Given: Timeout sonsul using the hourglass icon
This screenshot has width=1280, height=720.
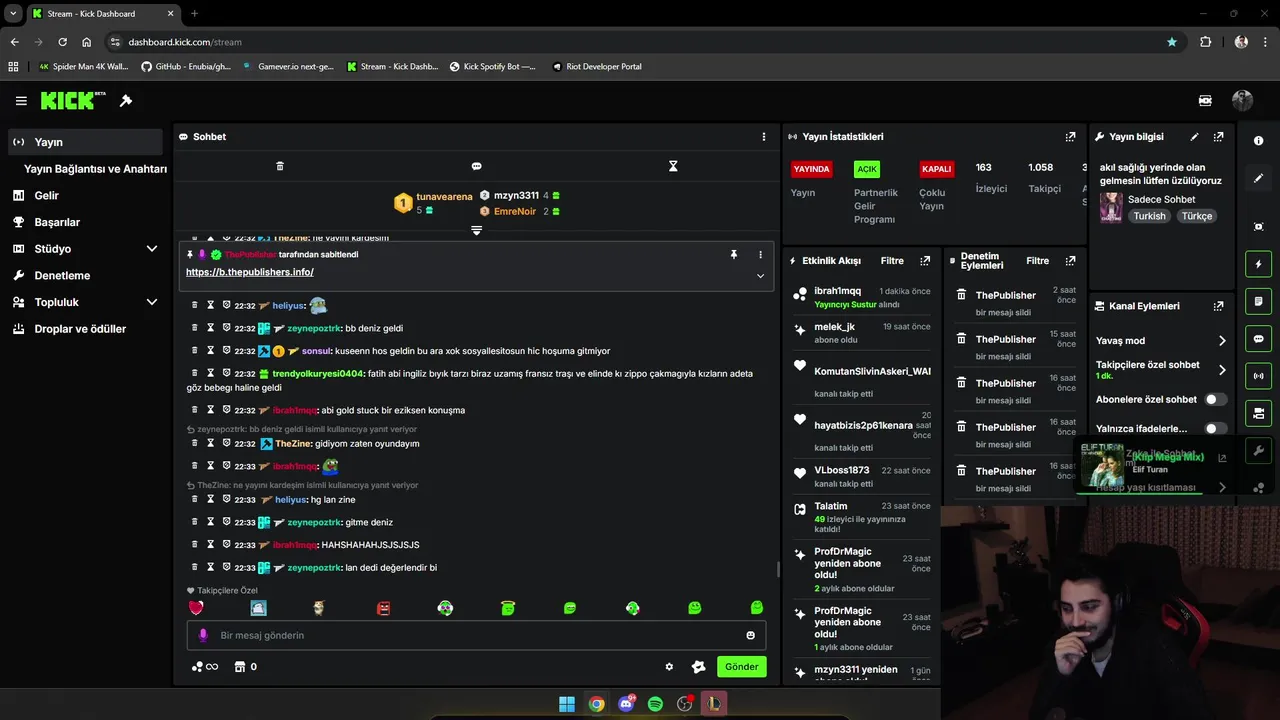Looking at the screenshot, I should (211, 351).
